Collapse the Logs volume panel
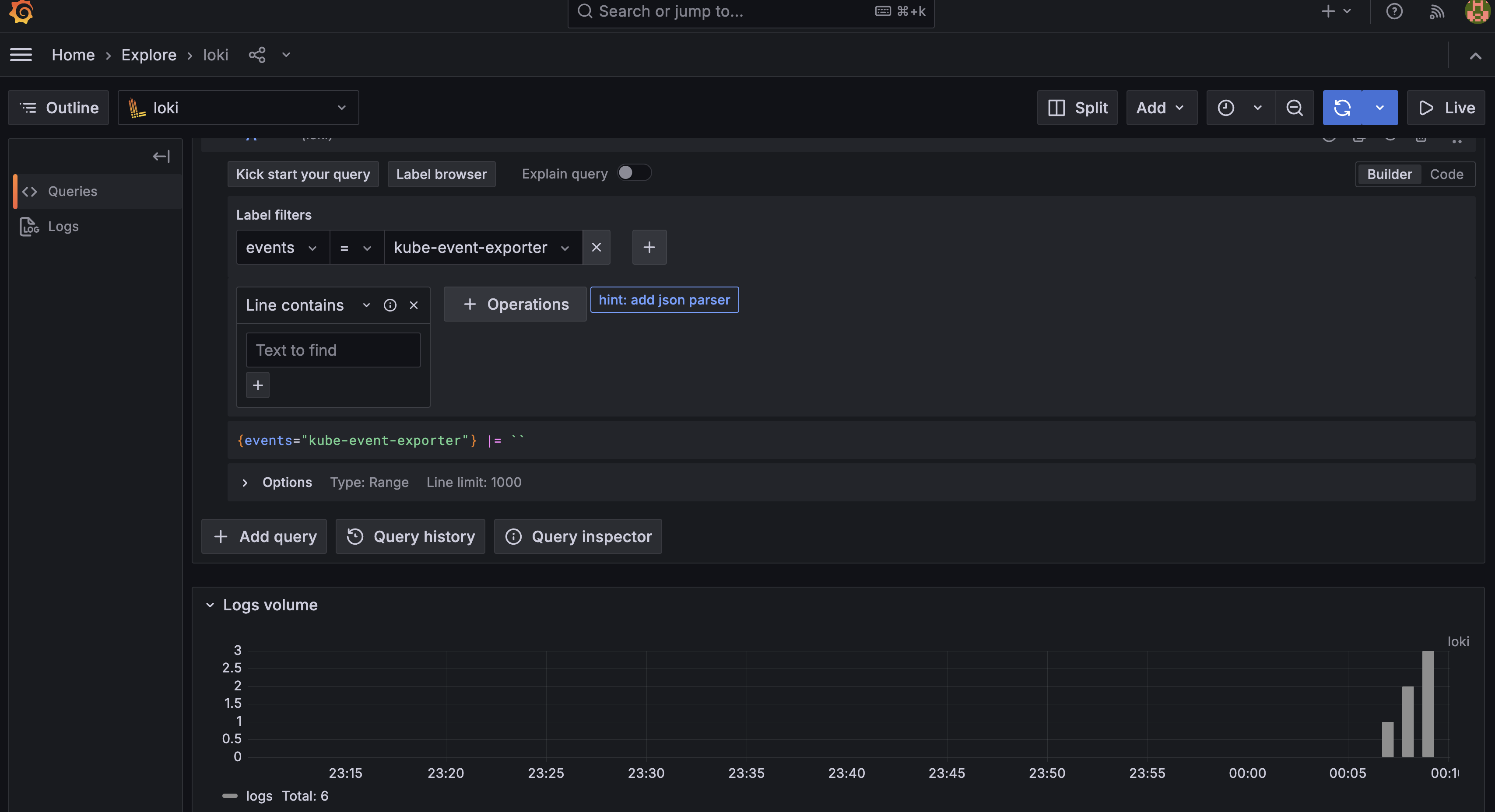This screenshot has height=812, width=1495. (x=210, y=605)
